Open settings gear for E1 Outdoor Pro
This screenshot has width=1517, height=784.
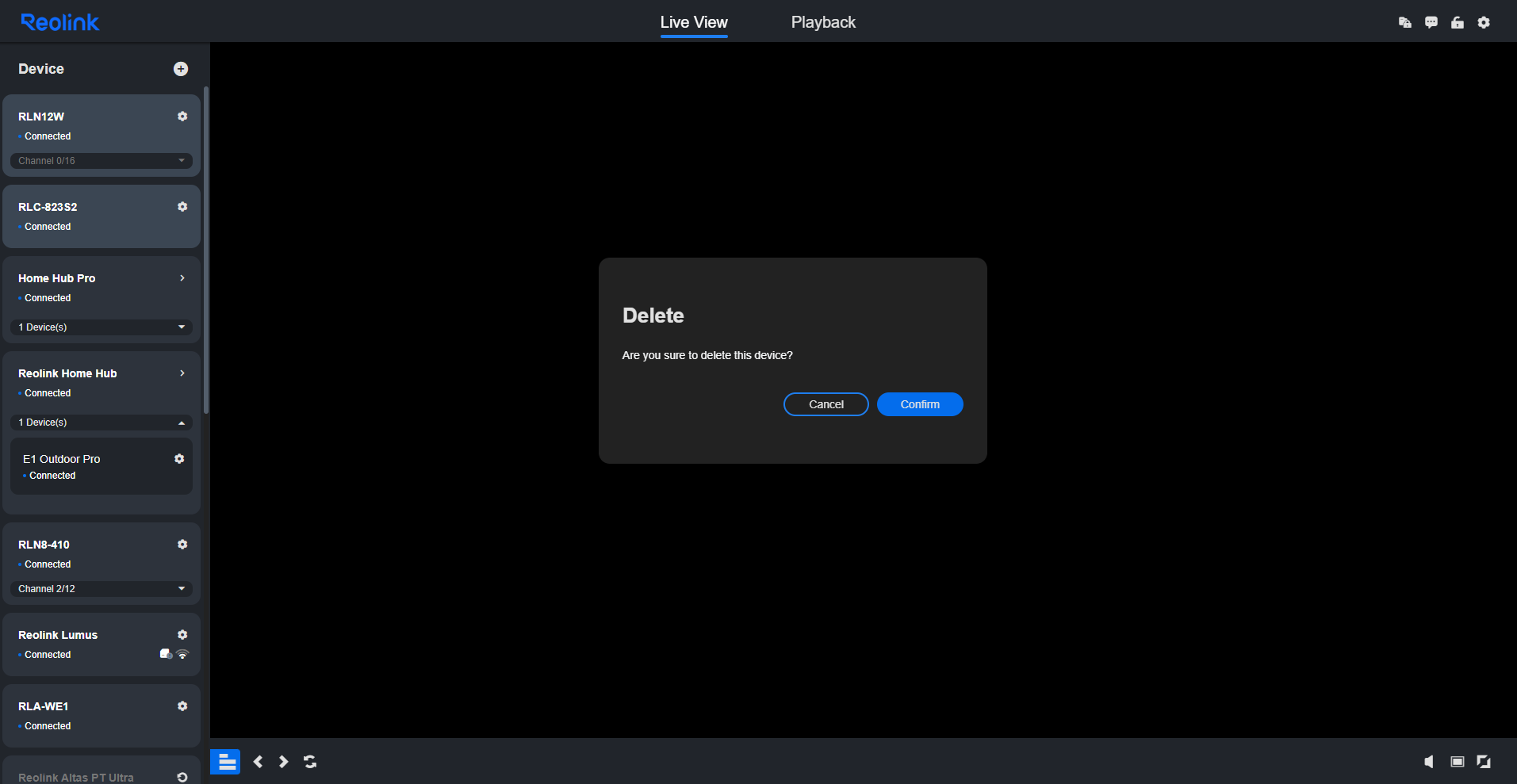(x=179, y=459)
